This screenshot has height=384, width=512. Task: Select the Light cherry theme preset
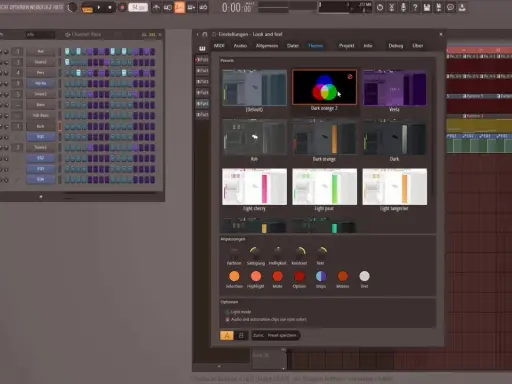(254, 187)
